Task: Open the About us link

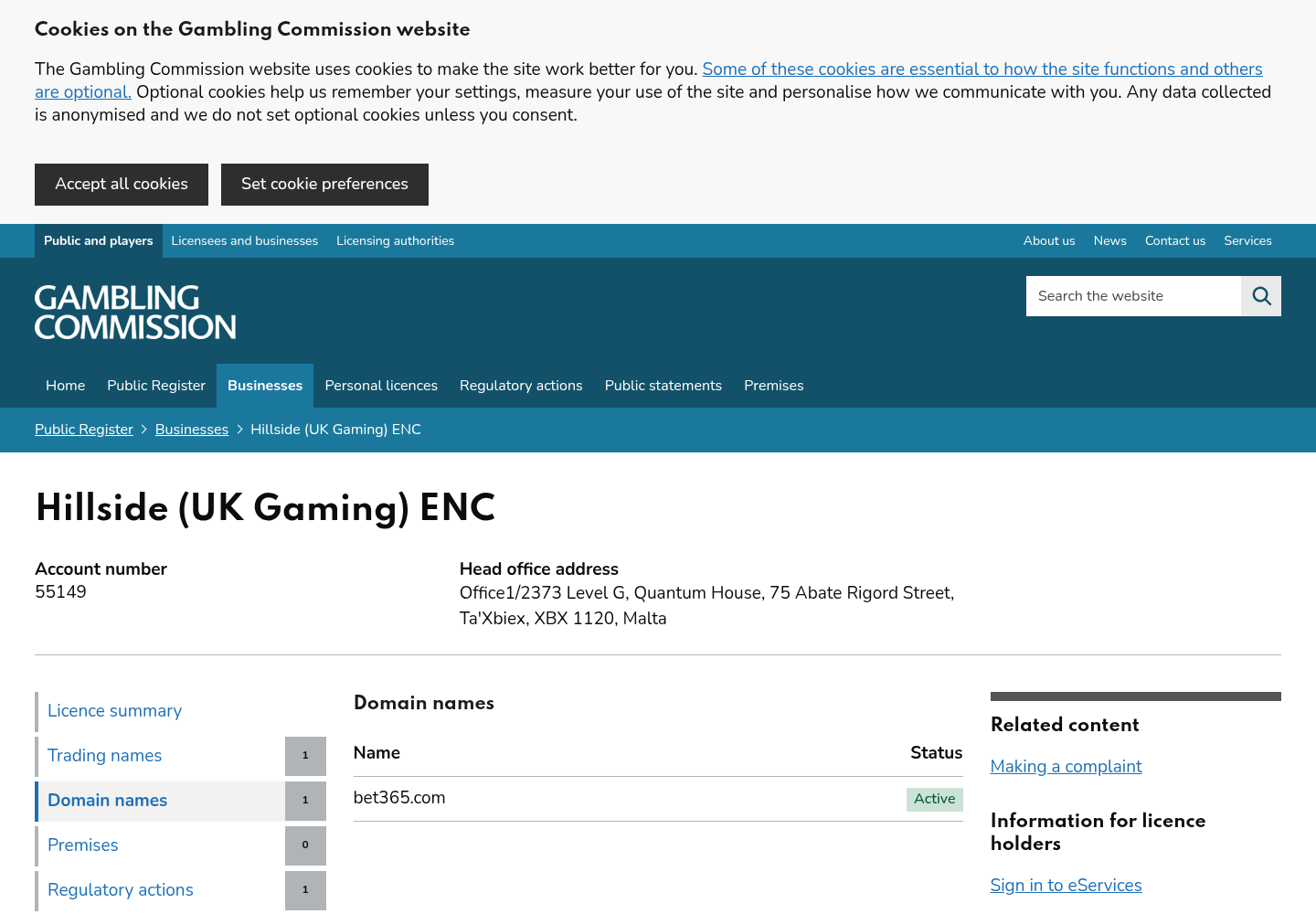Action: (x=1049, y=241)
